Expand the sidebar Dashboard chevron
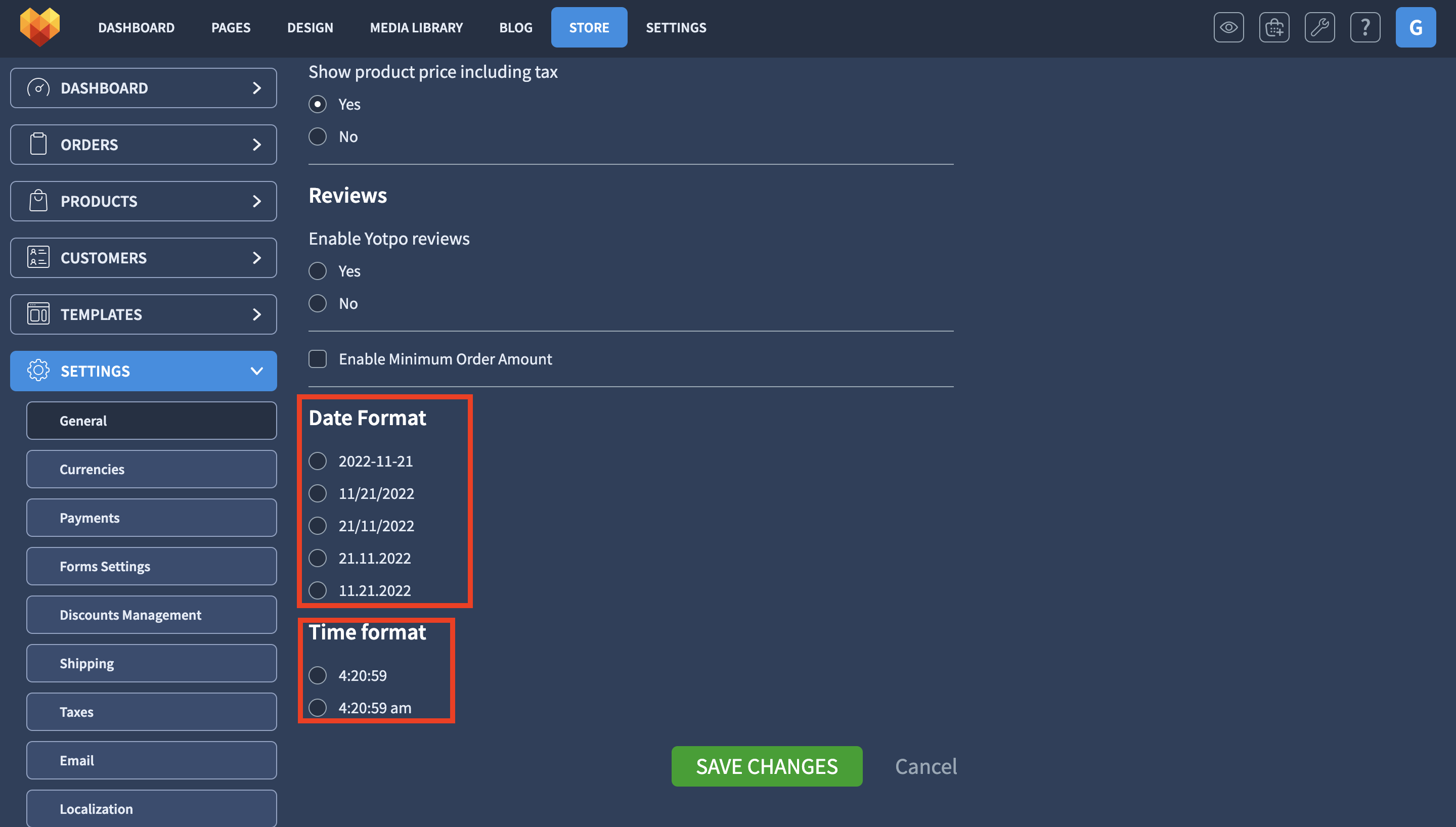The height and width of the screenshot is (827, 1456). [257, 88]
